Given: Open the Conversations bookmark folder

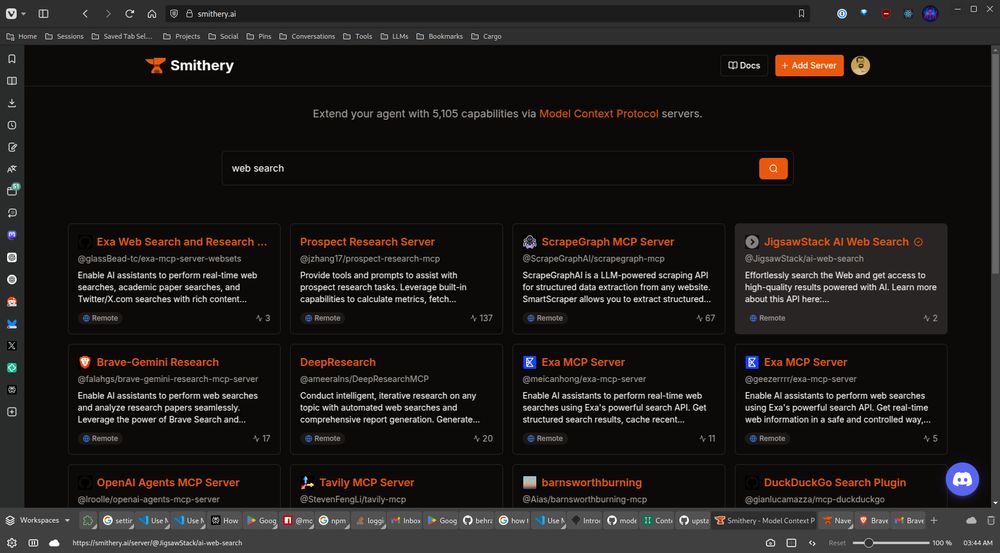Looking at the screenshot, I should pyautogui.click(x=307, y=36).
